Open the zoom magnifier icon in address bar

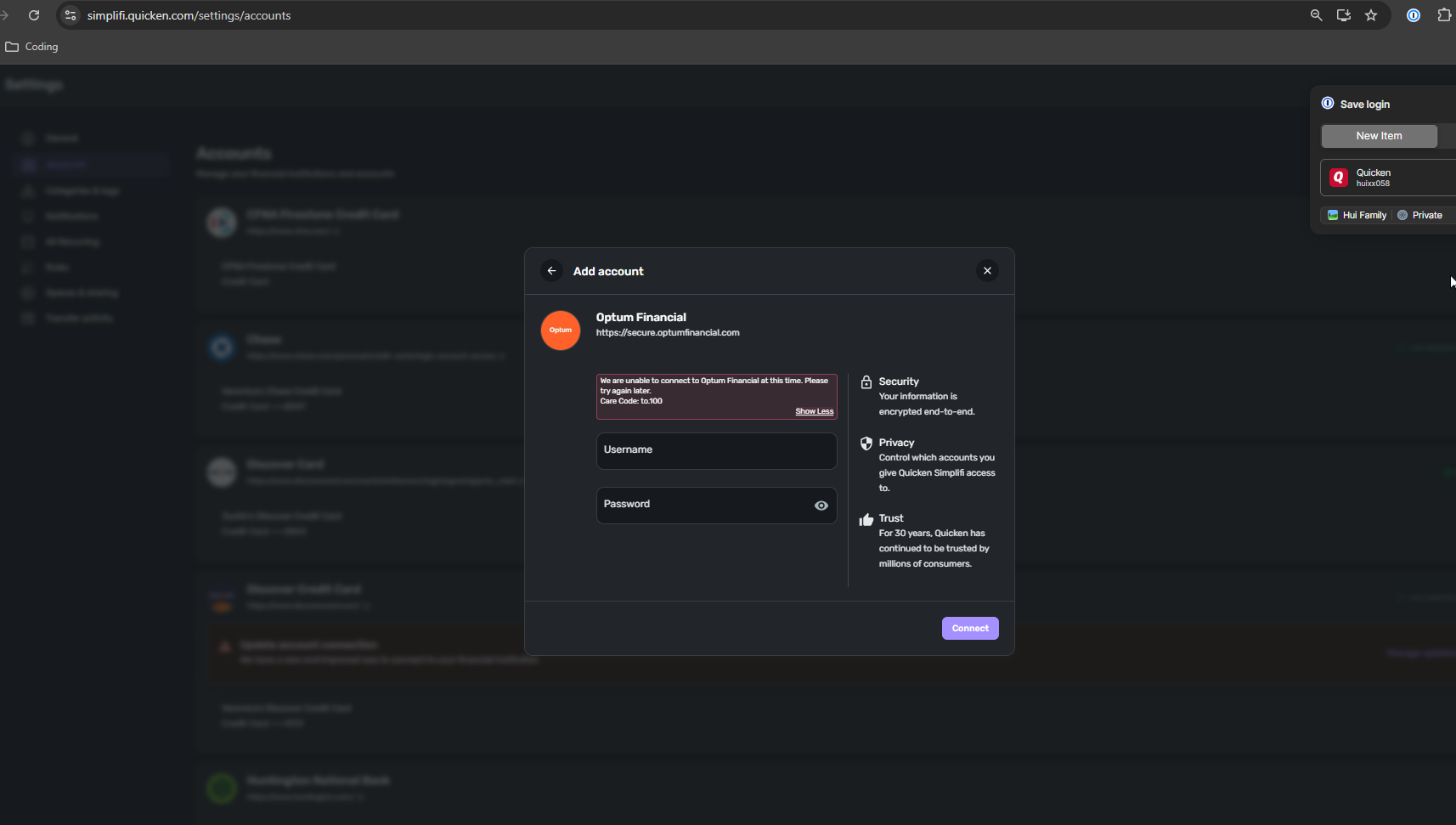(1317, 15)
